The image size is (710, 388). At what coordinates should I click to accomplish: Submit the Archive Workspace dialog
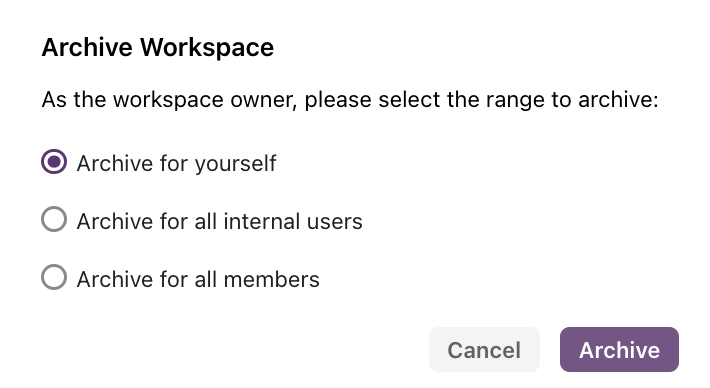click(x=619, y=350)
